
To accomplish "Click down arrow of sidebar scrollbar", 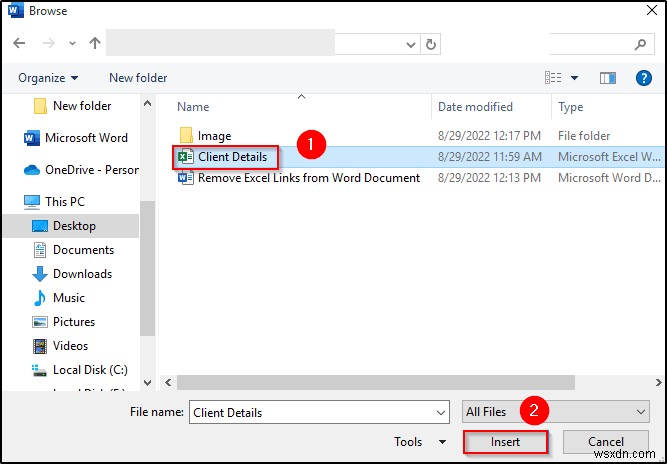I will click(147, 382).
